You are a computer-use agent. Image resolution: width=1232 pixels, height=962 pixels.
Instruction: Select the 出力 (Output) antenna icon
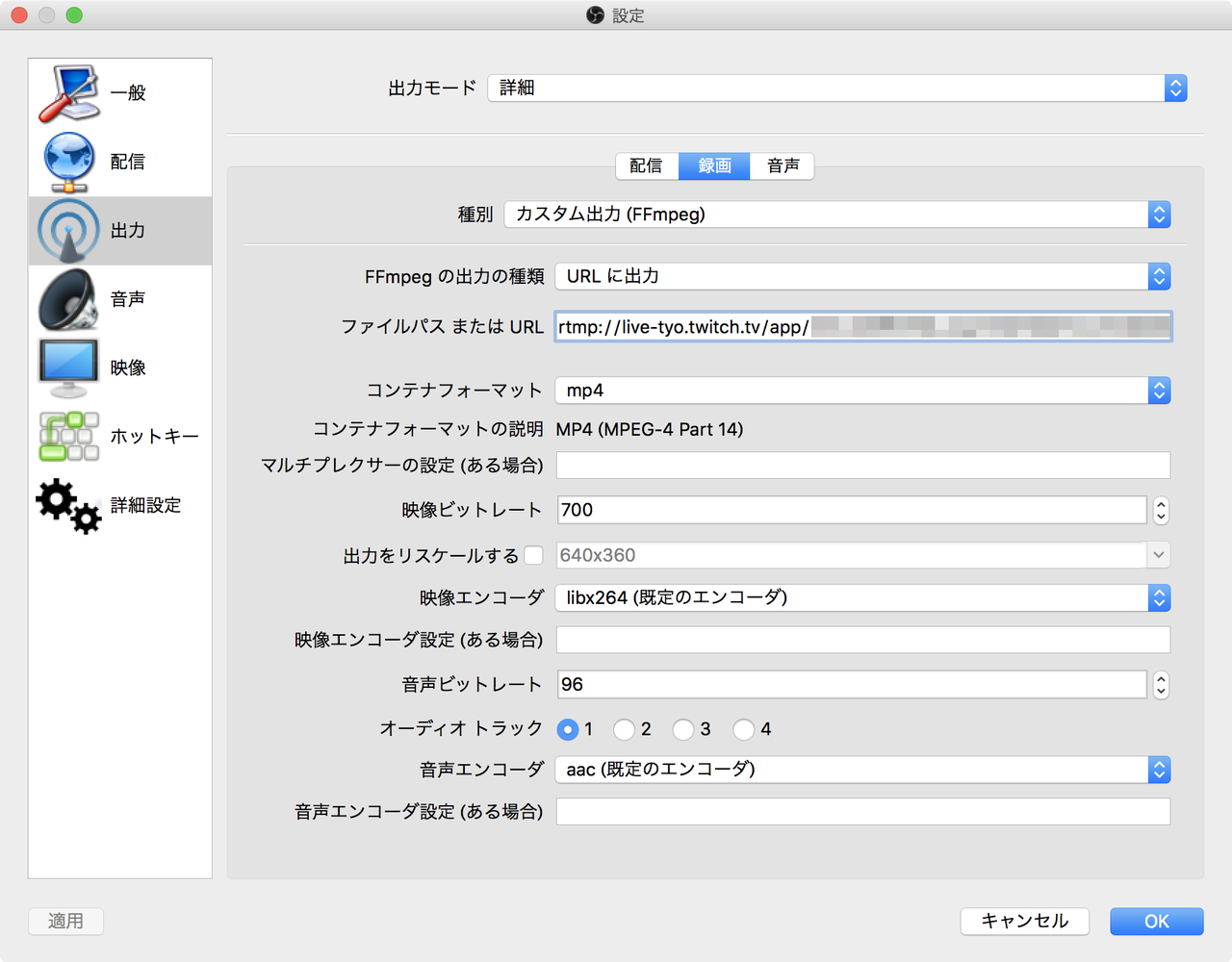click(68, 231)
